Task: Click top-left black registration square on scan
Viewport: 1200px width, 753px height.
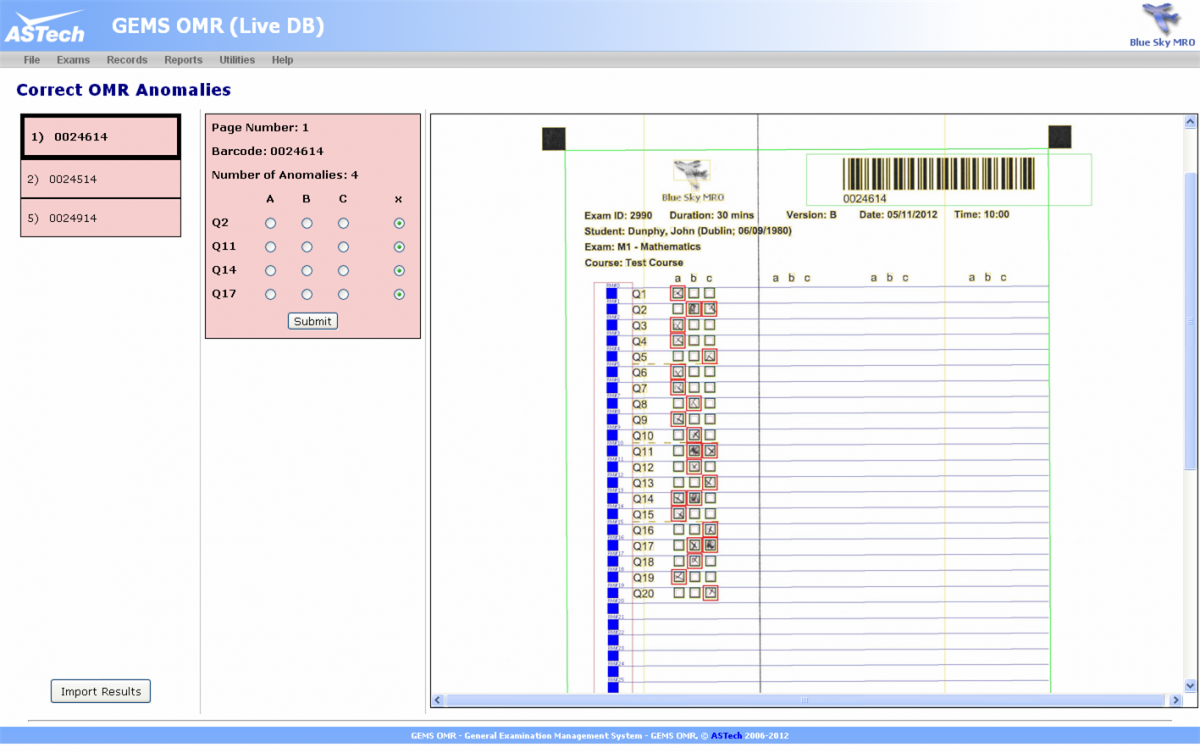Action: (554, 138)
